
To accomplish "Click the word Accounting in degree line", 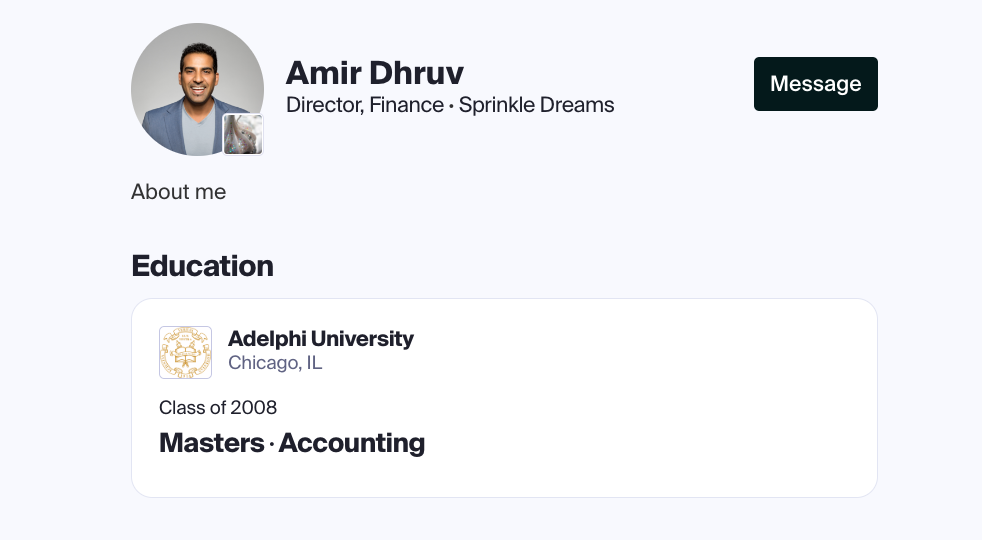I will coord(352,443).
